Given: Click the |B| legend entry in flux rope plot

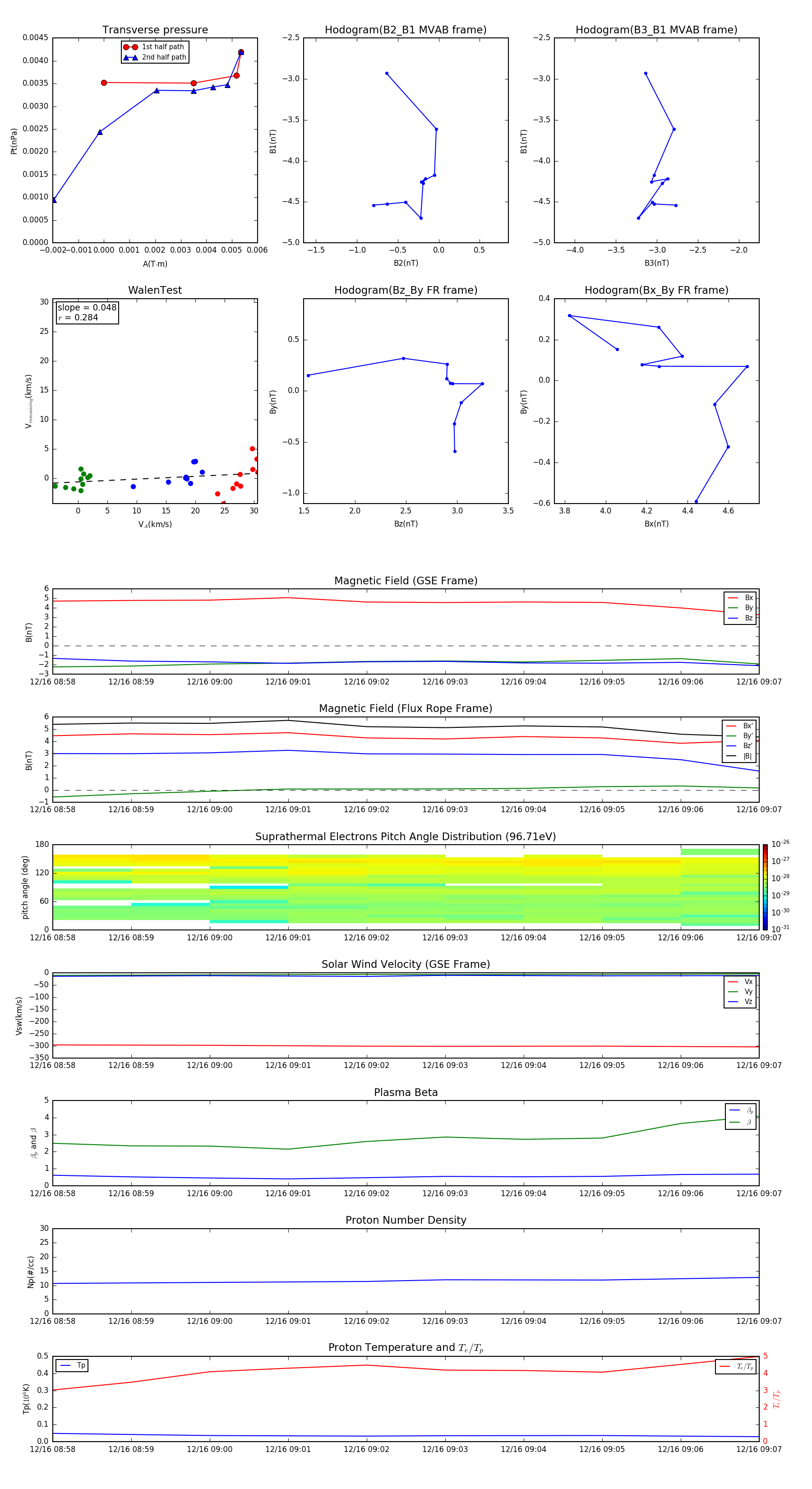Looking at the screenshot, I should pyautogui.click(x=739, y=756).
